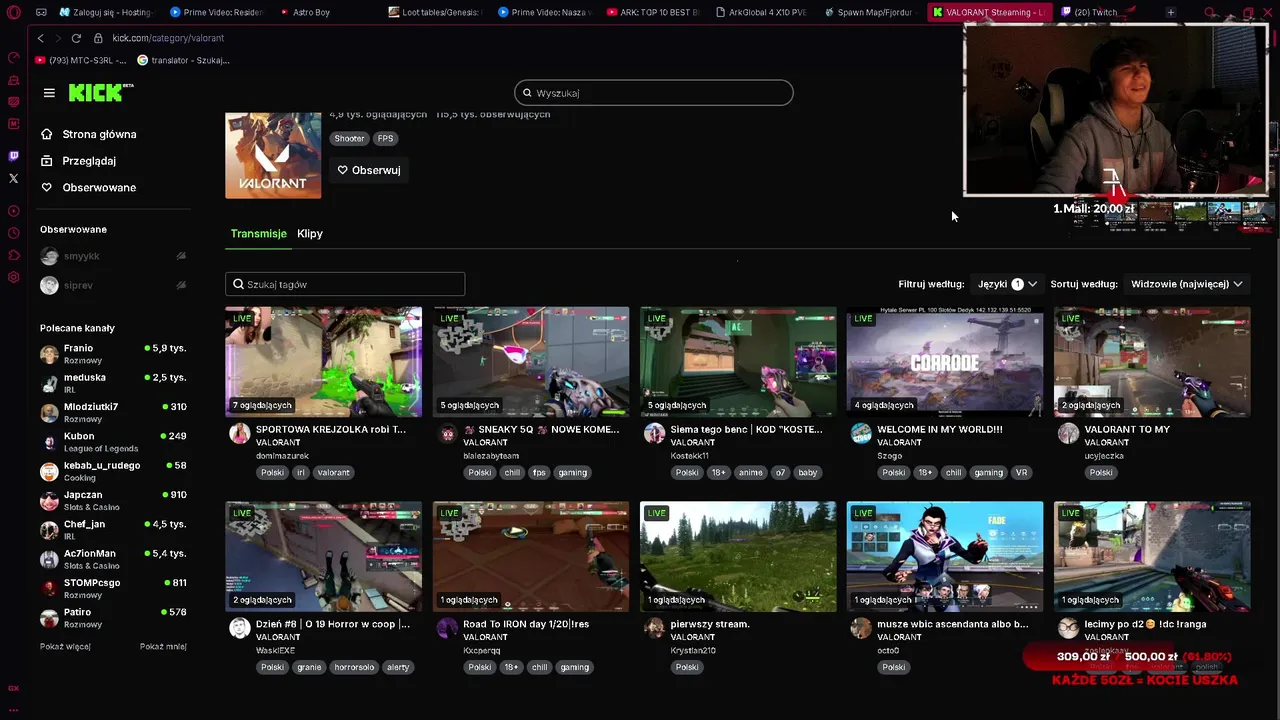Click VALORANT category cover image
The height and width of the screenshot is (720, 1280).
pos(273,155)
